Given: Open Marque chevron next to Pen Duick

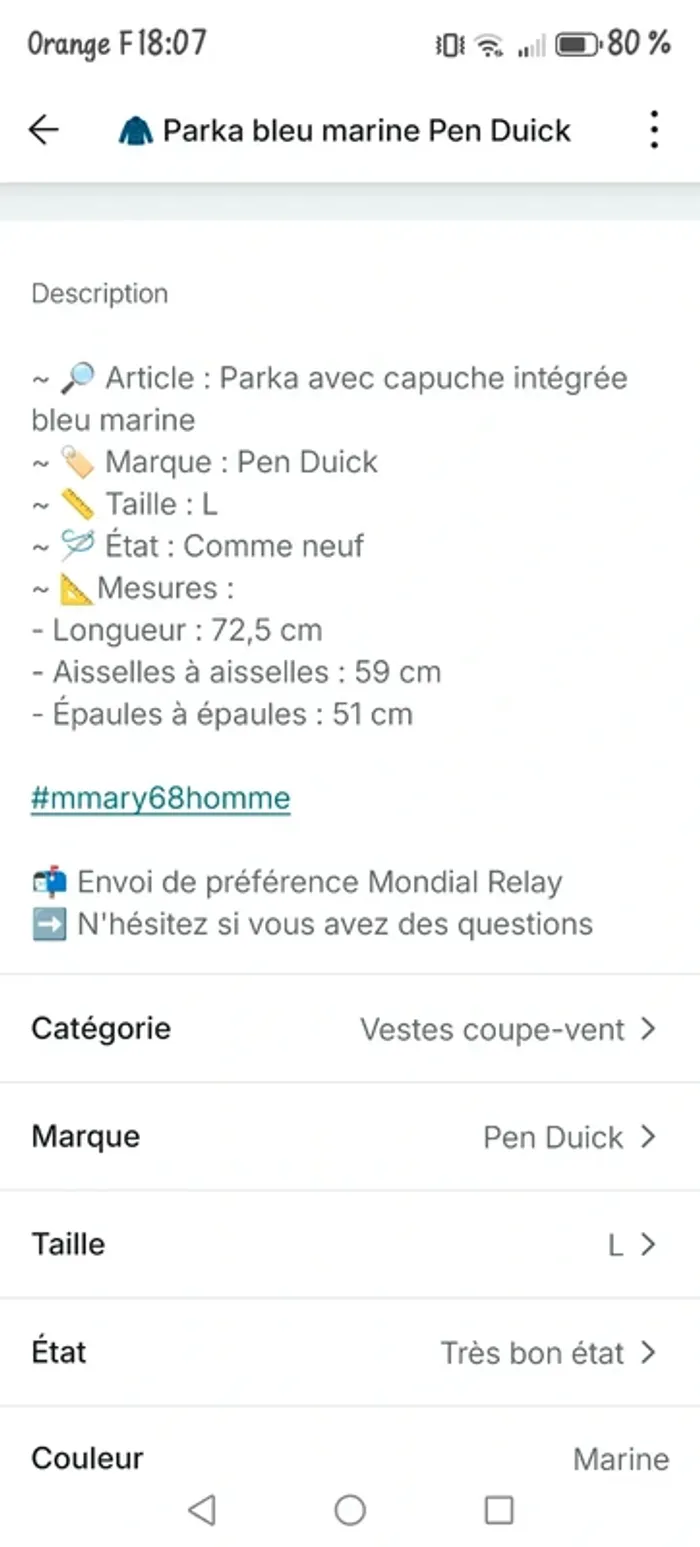Looking at the screenshot, I should [648, 1136].
